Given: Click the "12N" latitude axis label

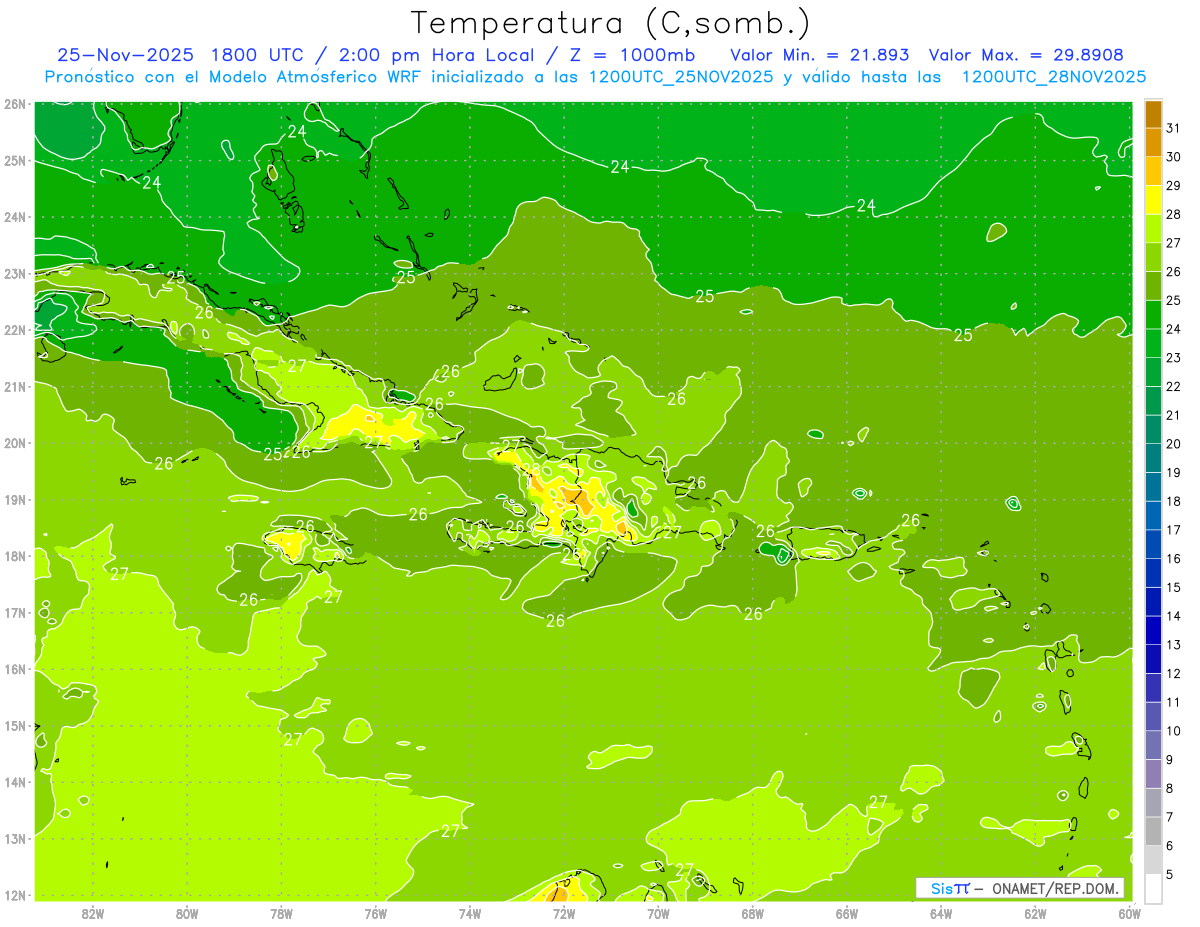Looking at the screenshot, I should click(x=15, y=895).
